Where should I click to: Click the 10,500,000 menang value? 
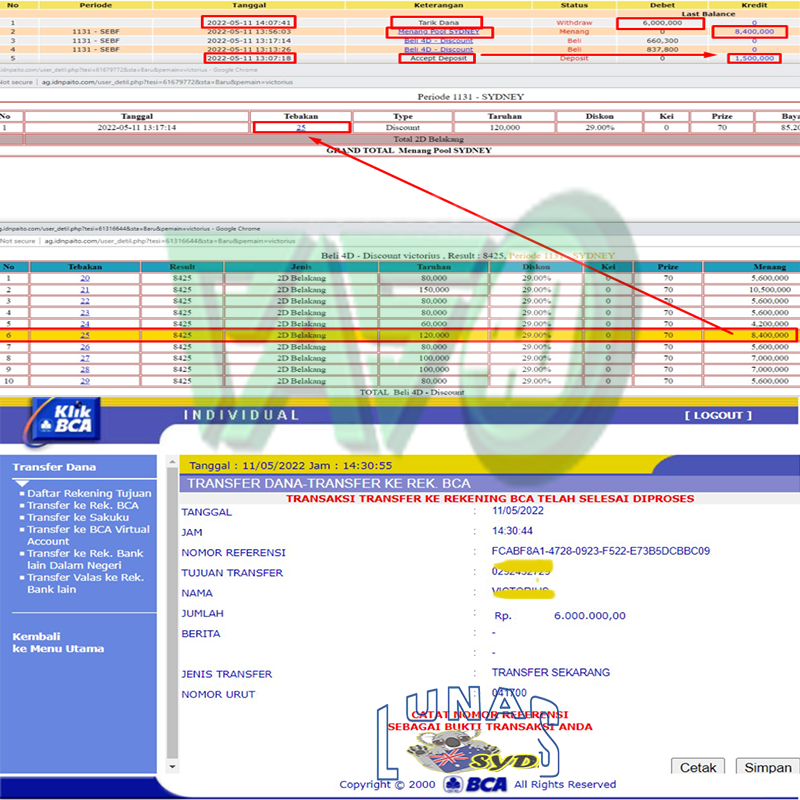pos(769,289)
